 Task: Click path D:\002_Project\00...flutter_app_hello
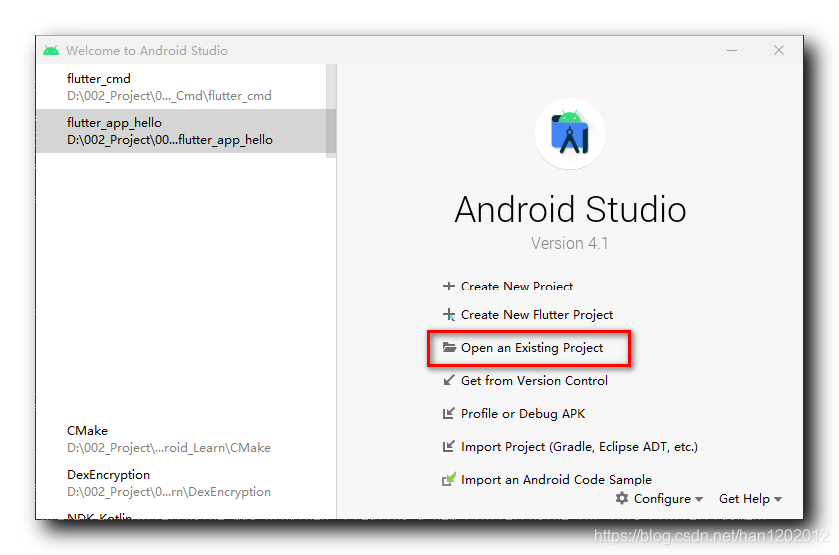point(170,140)
